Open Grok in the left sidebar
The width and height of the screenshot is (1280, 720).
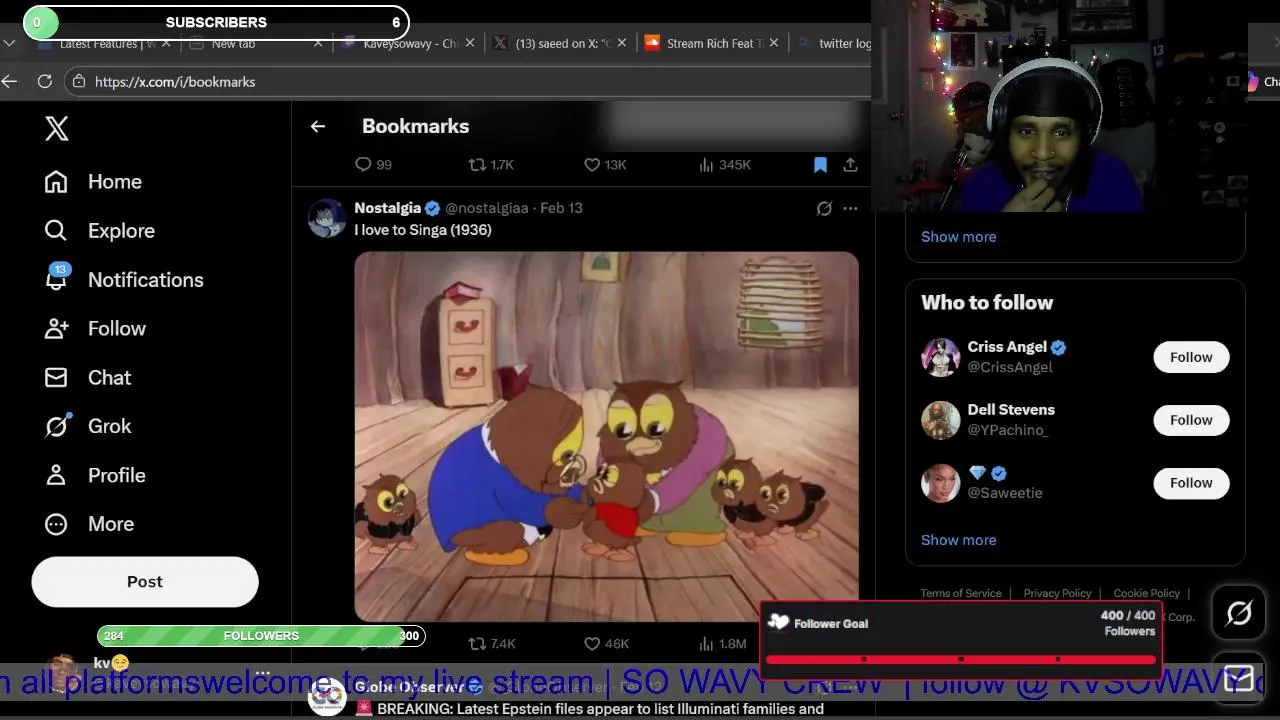click(x=88, y=426)
